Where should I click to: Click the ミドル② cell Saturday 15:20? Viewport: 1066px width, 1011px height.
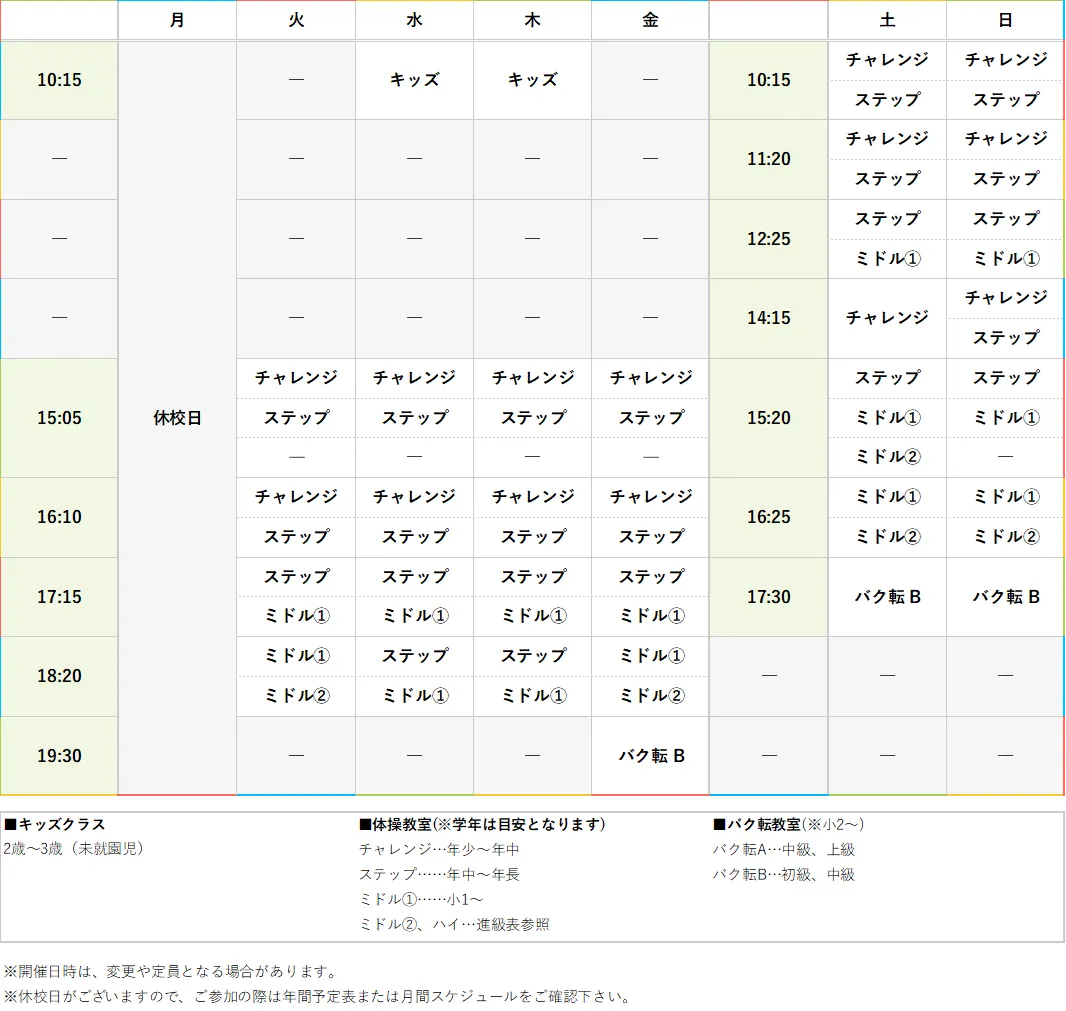(886, 457)
